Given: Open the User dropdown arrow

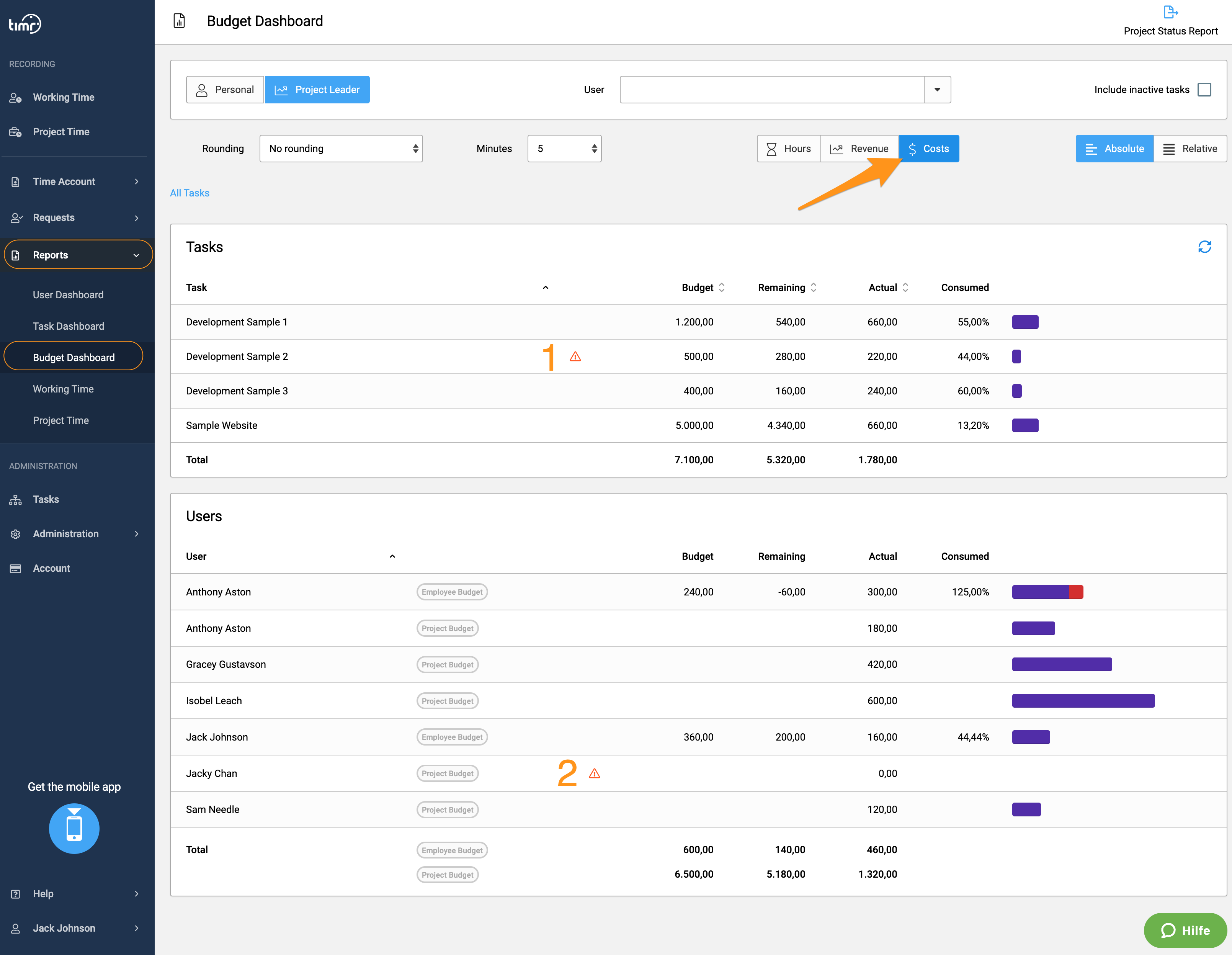Looking at the screenshot, I should pos(937,90).
